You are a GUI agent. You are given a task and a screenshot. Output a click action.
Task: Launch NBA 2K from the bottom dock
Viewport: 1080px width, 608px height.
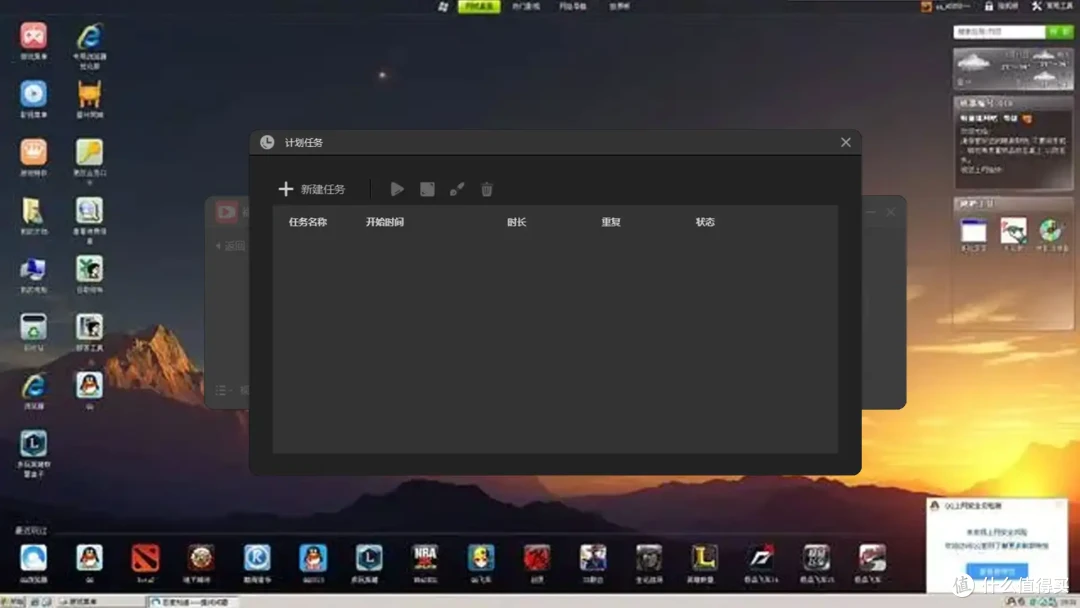pyautogui.click(x=425, y=558)
